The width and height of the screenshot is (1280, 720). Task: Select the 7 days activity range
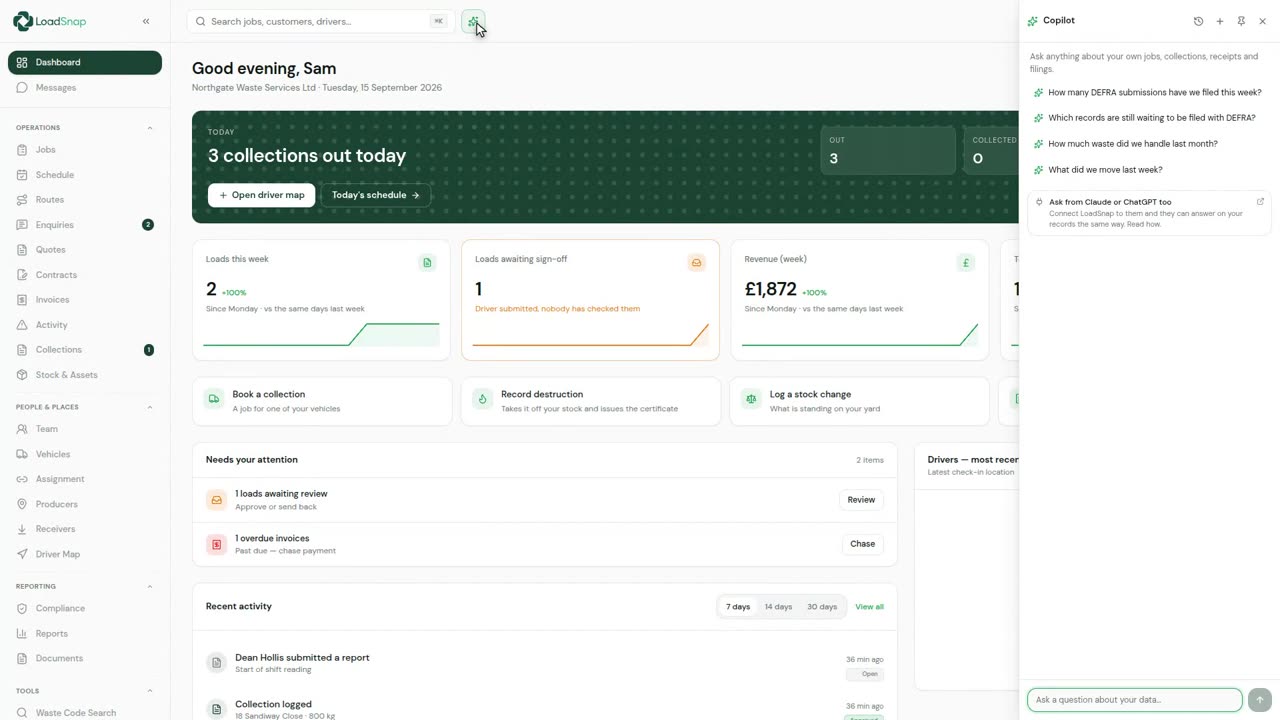pos(738,607)
